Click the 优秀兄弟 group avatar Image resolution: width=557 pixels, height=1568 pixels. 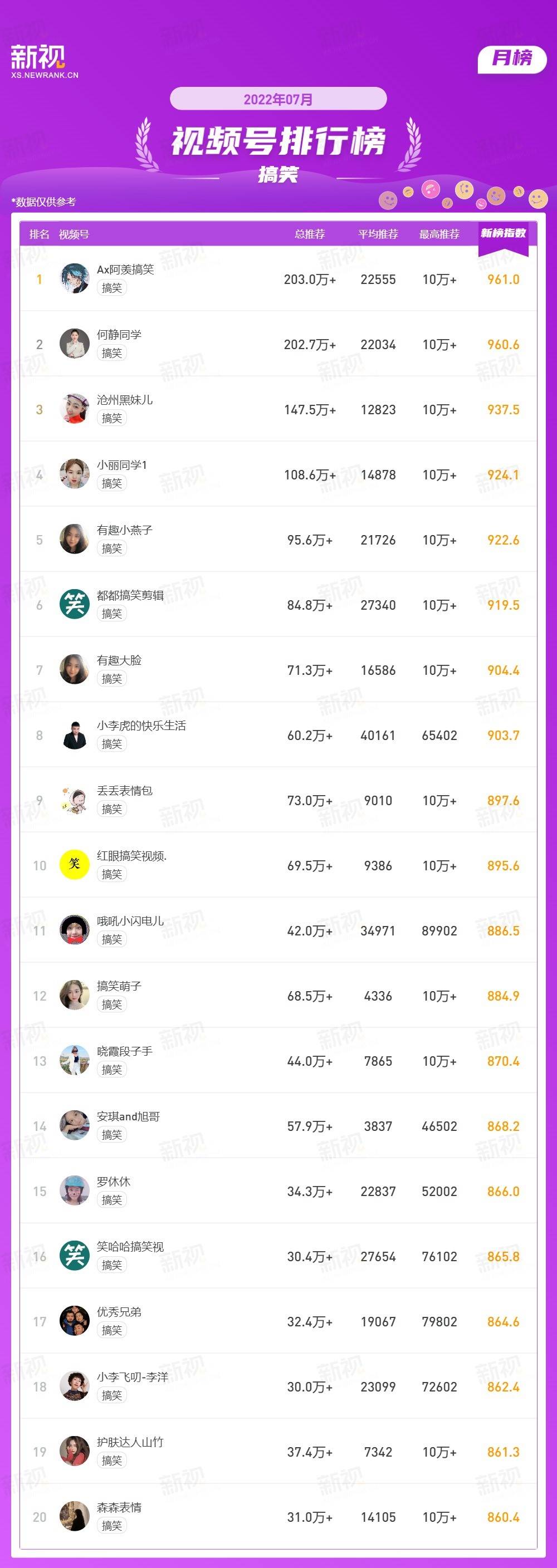click(75, 1321)
